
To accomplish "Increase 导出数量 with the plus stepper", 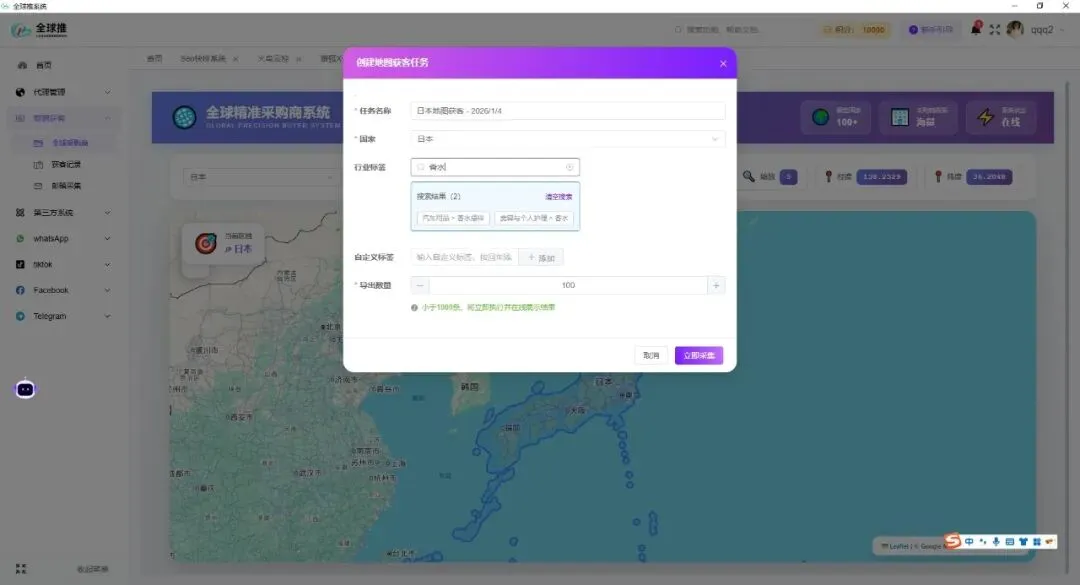I will 716,284.
